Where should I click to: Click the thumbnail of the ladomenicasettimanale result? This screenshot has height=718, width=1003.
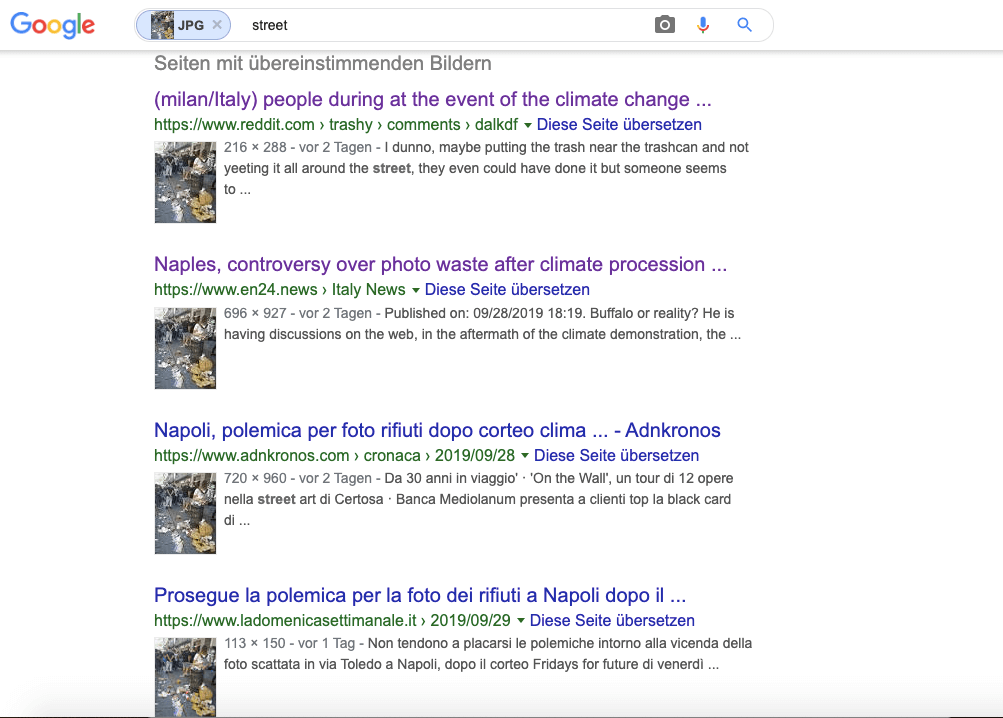click(x=186, y=677)
